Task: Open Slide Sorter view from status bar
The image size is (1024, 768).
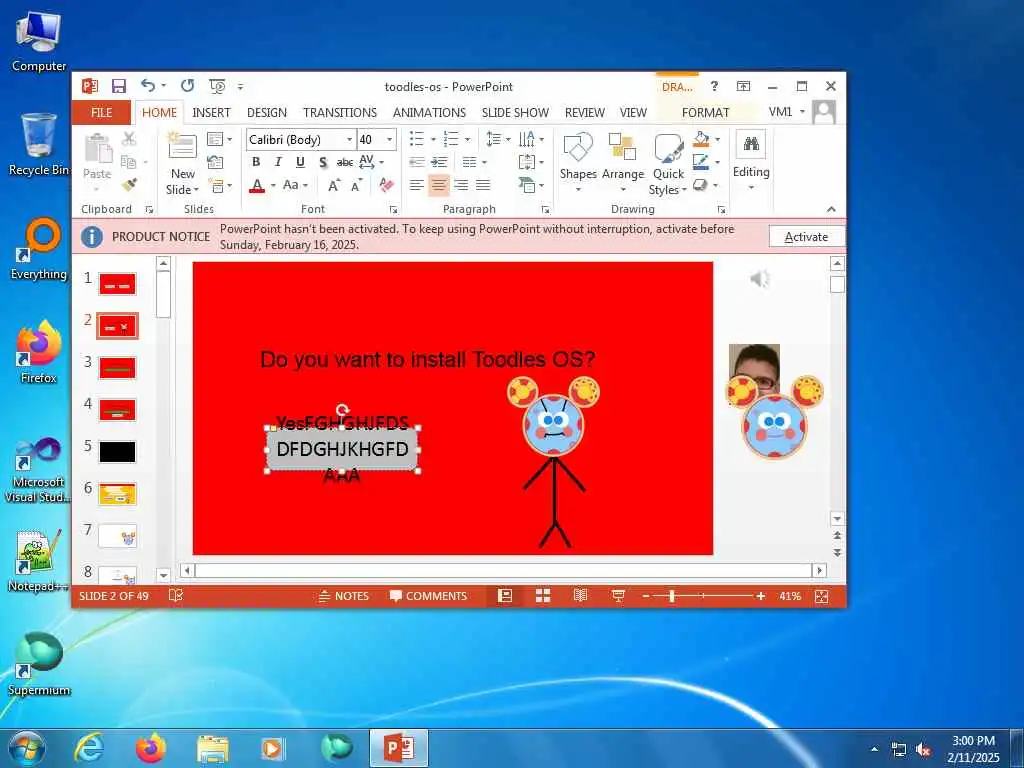Action: coord(543,596)
